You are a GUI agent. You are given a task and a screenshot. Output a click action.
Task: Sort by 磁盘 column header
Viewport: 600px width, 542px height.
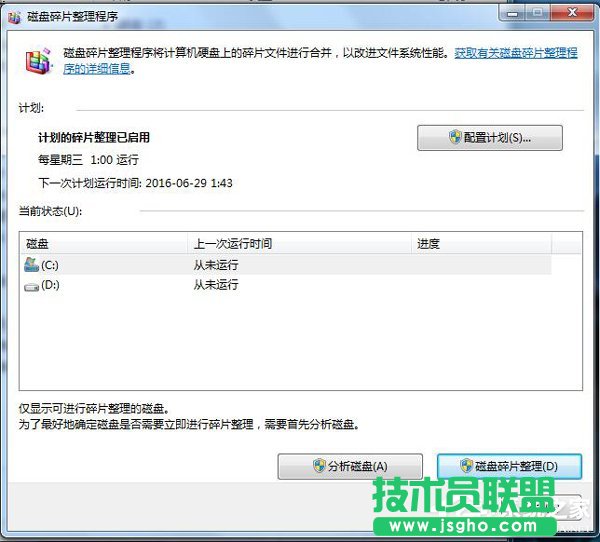tap(103, 243)
